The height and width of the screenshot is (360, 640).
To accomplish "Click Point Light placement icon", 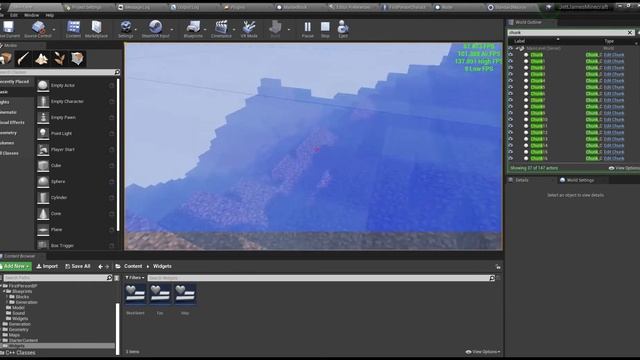I will coord(43,133).
